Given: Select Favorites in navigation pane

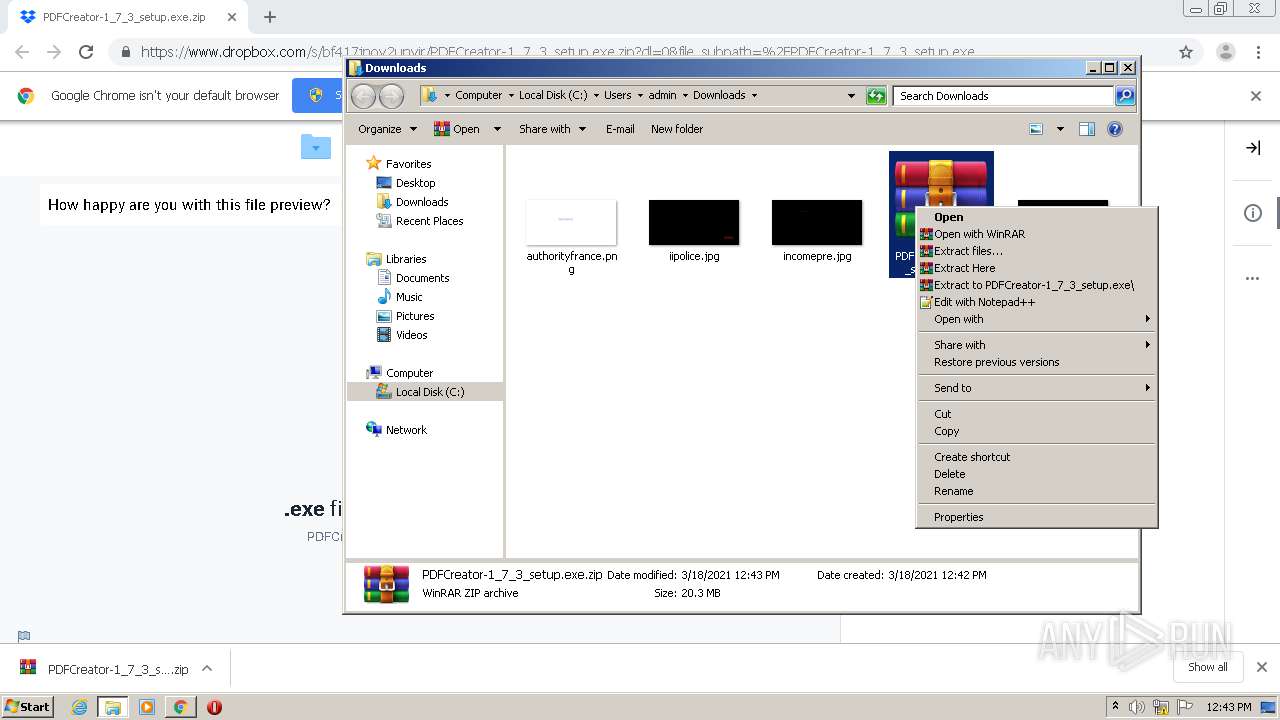Looking at the screenshot, I should tap(399, 164).
